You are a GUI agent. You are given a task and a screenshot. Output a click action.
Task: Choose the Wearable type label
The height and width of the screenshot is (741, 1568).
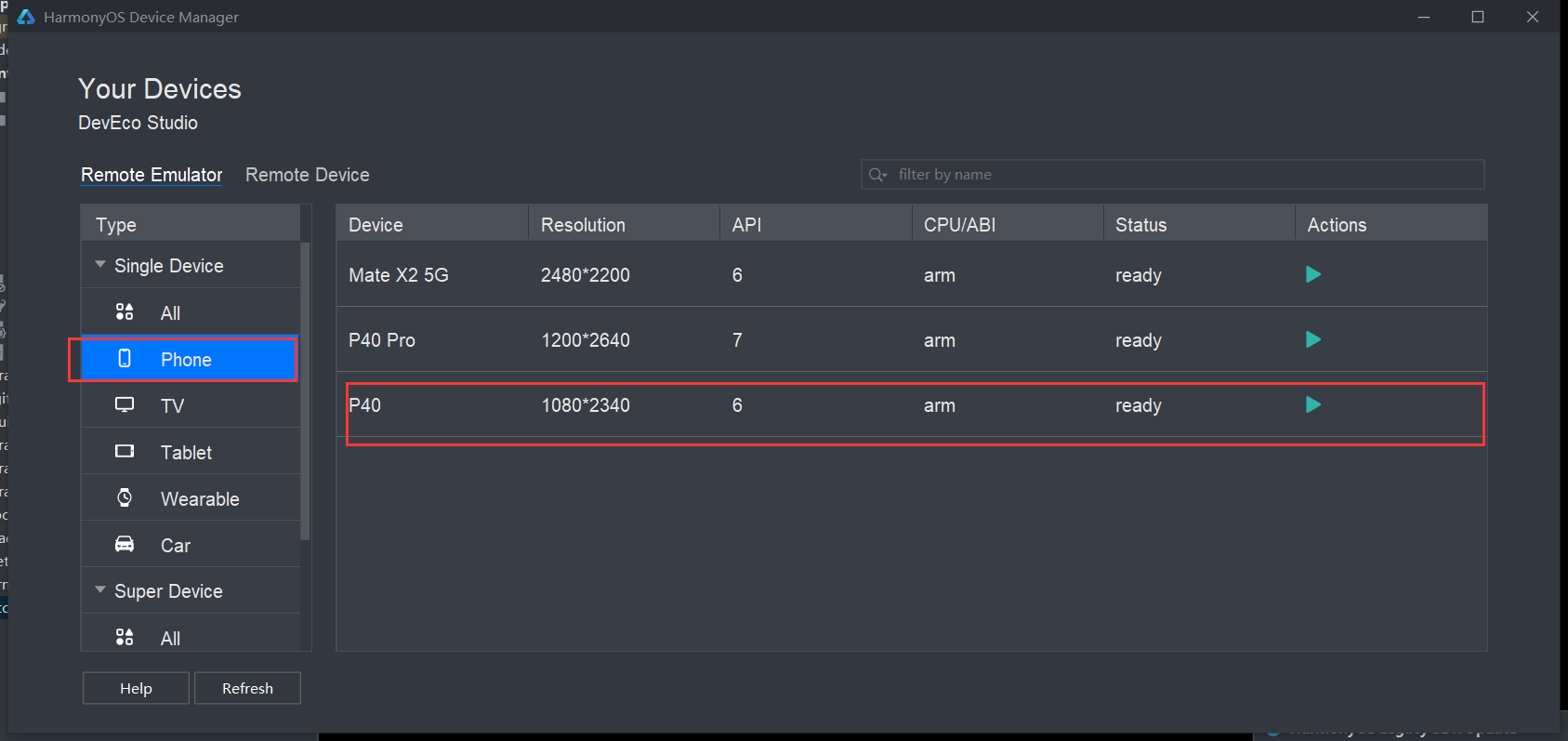200,499
